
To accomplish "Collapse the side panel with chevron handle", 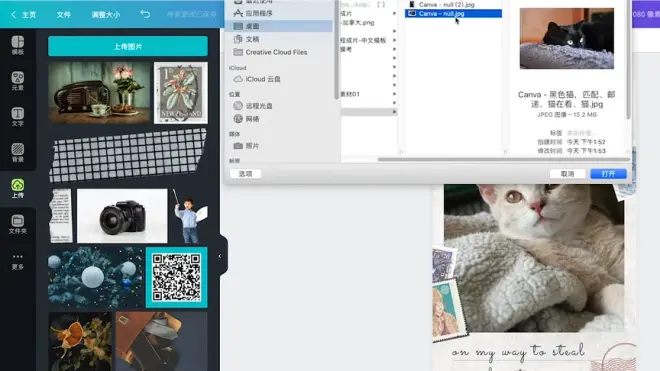I will [x=220, y=256].
